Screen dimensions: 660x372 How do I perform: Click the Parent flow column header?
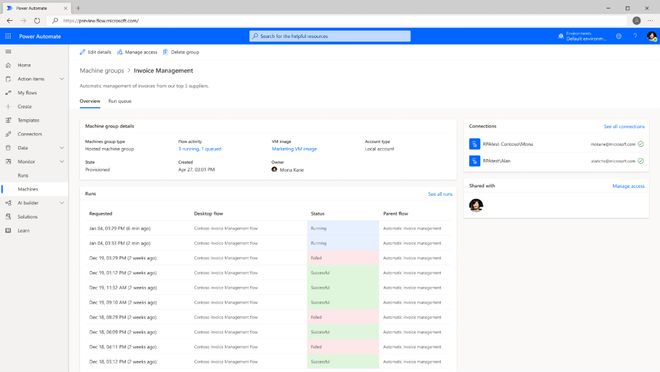click(x=396, y=214)
